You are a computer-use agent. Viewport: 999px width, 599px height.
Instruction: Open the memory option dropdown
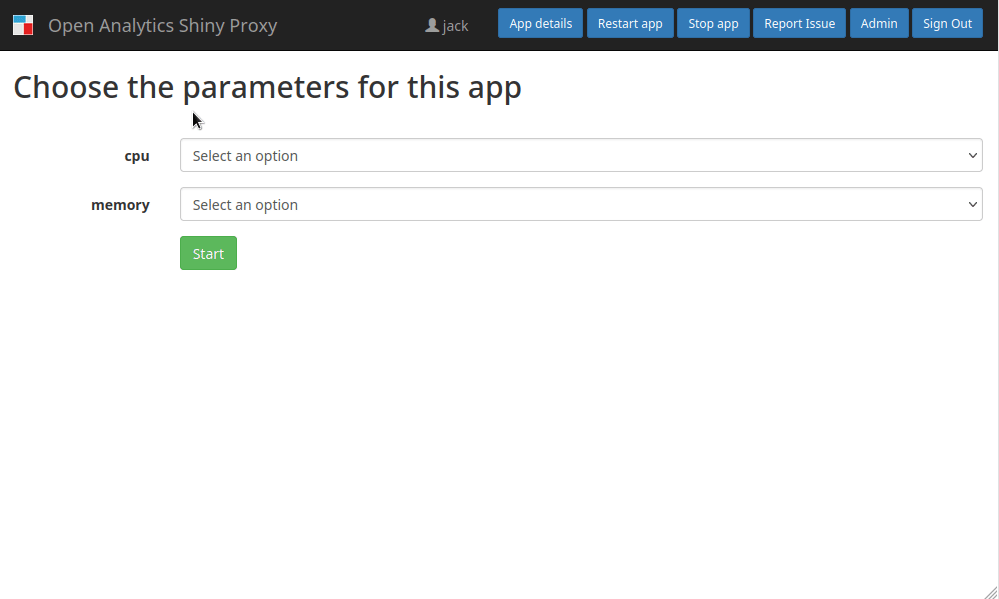point(581,204)
